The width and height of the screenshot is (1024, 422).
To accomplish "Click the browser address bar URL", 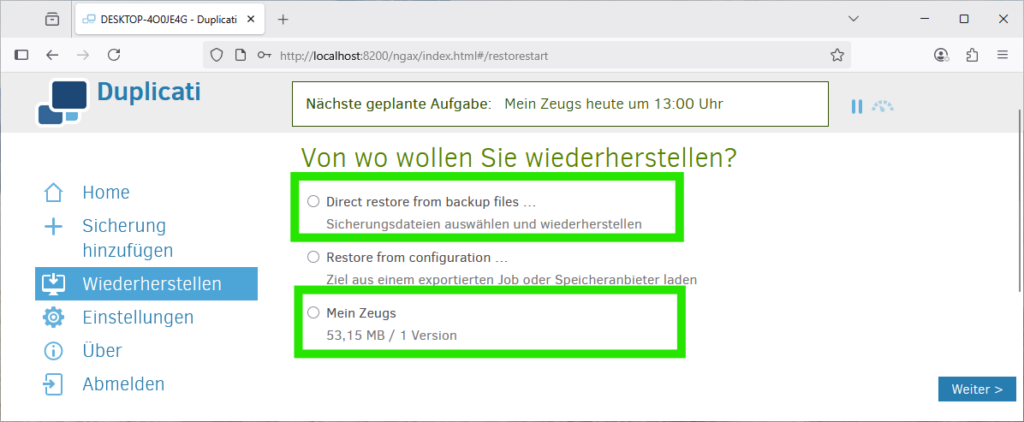I will [x=414, y=56].
